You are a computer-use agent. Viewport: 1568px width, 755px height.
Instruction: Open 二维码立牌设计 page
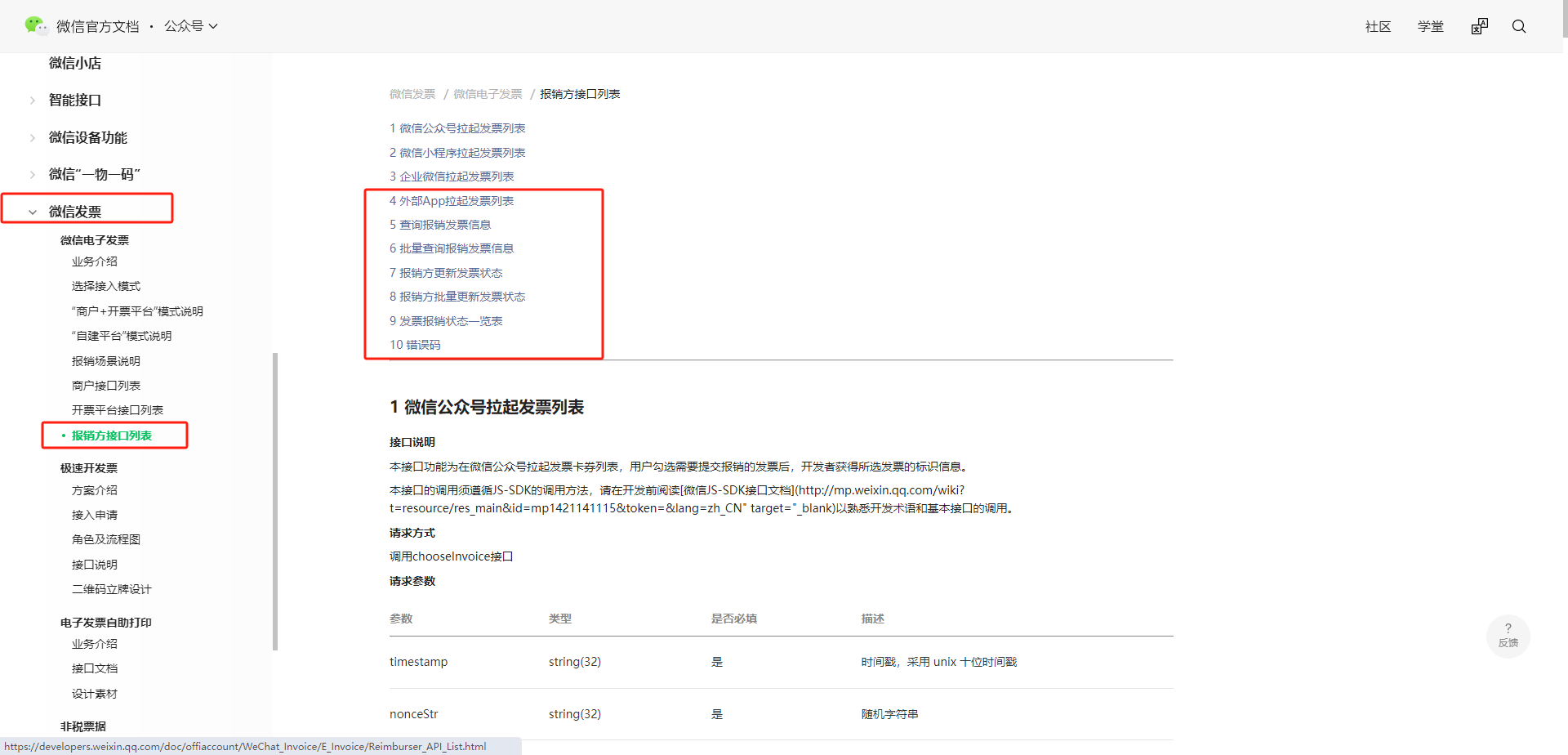click(x=112, y=589)
